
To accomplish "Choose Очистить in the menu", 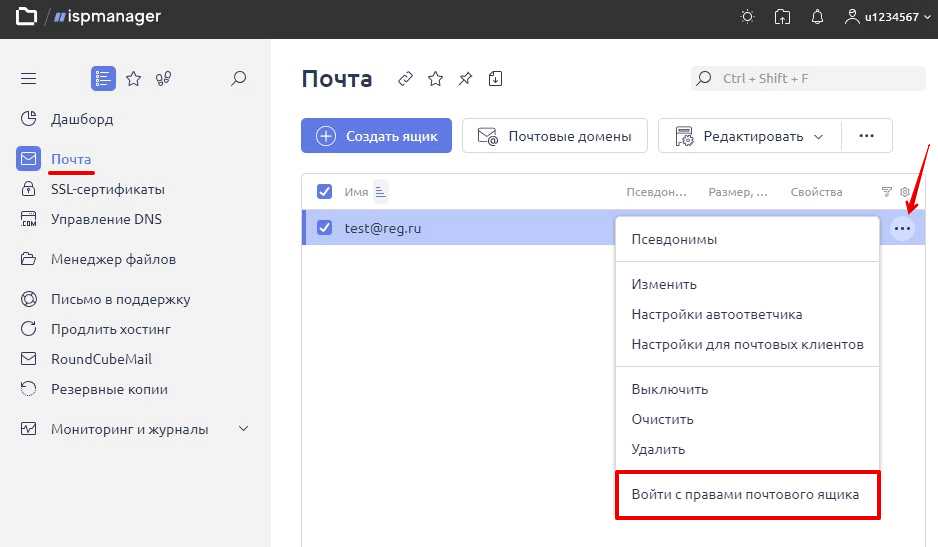I will pyautogui.click(x=662, y=419).
